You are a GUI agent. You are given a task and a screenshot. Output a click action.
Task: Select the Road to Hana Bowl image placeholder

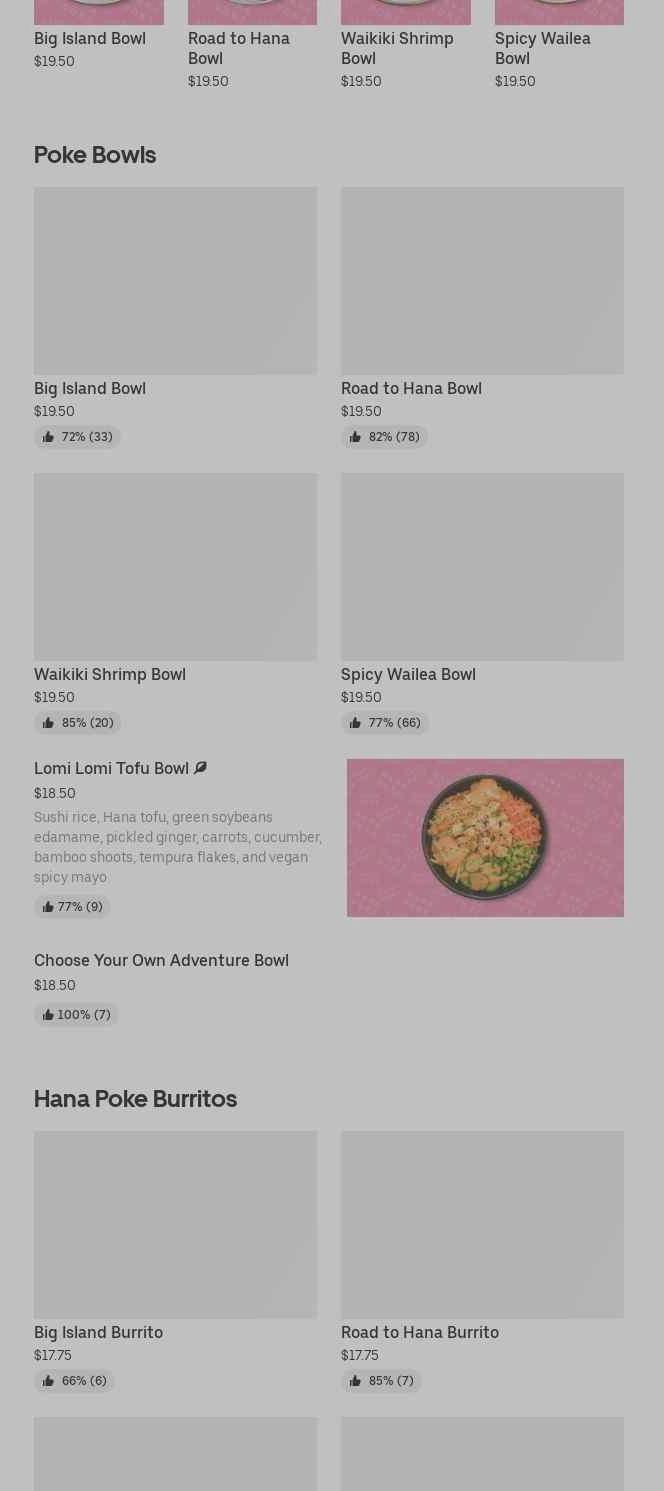click(482, 280)
